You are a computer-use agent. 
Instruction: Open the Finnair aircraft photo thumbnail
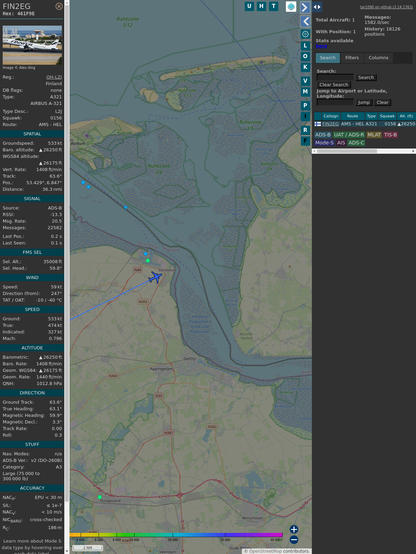point(32,45)
